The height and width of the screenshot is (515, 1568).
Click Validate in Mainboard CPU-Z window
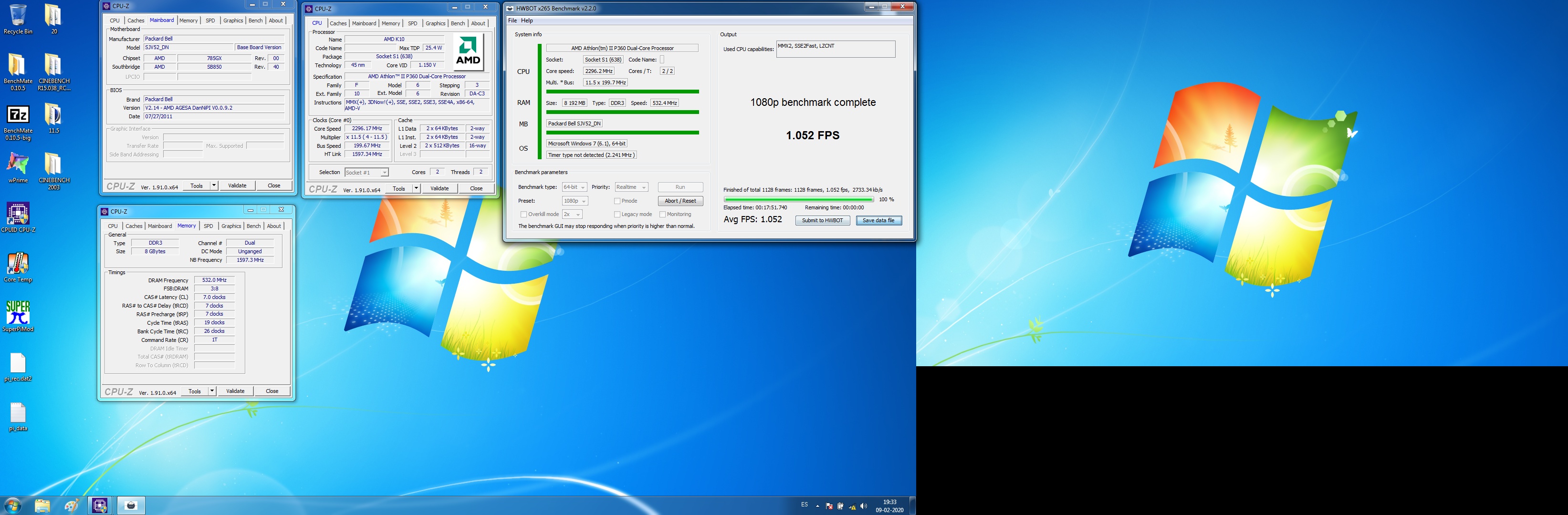[x=237, y=185]
